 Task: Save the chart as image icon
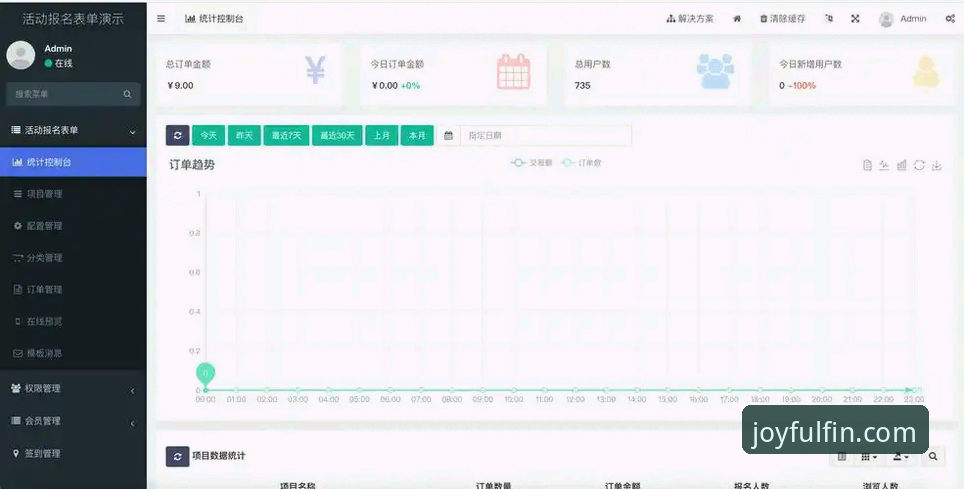click(936, 165)
